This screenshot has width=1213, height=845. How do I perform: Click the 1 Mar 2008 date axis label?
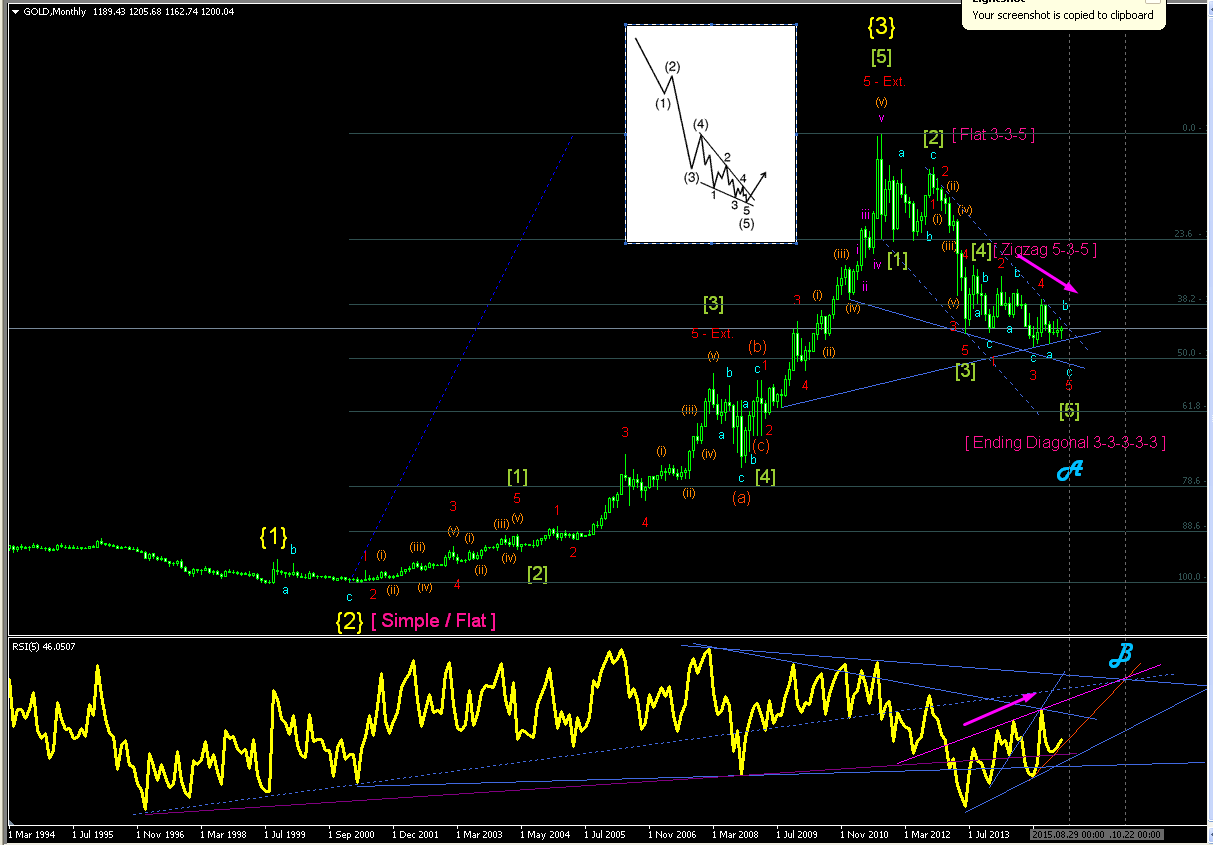coord(738,833)
